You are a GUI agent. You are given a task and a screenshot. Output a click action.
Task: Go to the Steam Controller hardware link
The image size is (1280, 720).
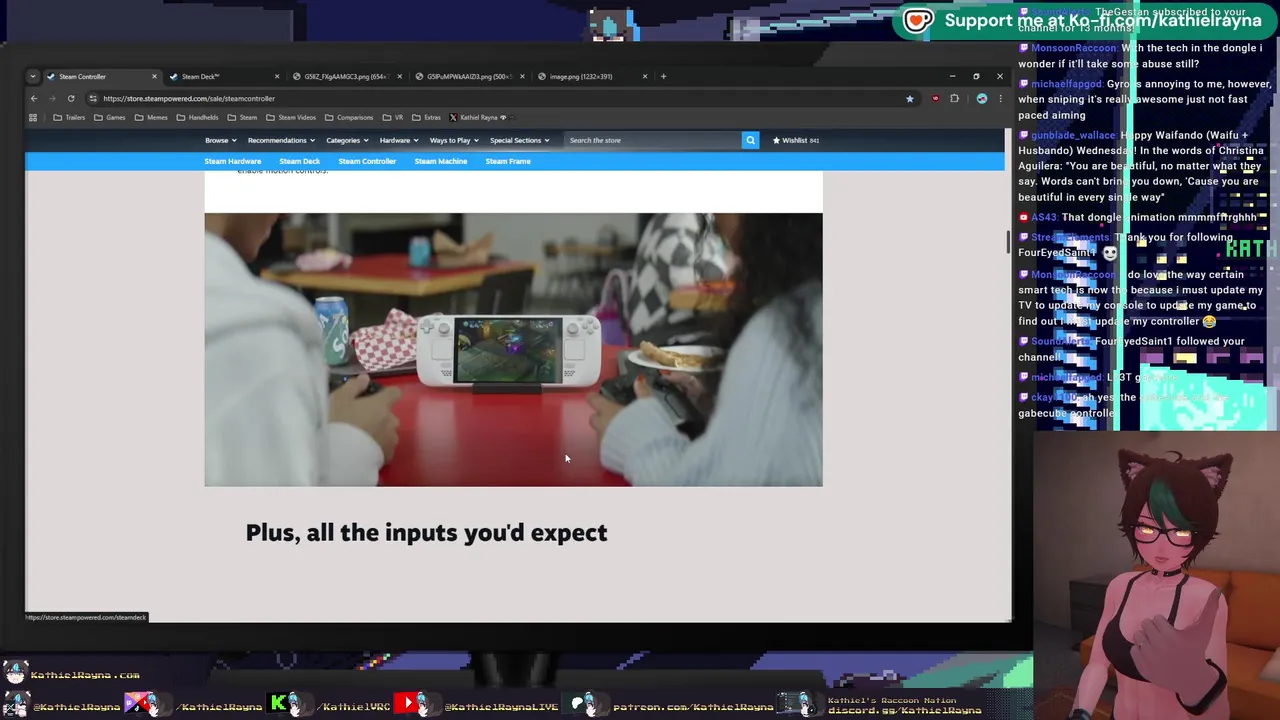pos(367,161)
